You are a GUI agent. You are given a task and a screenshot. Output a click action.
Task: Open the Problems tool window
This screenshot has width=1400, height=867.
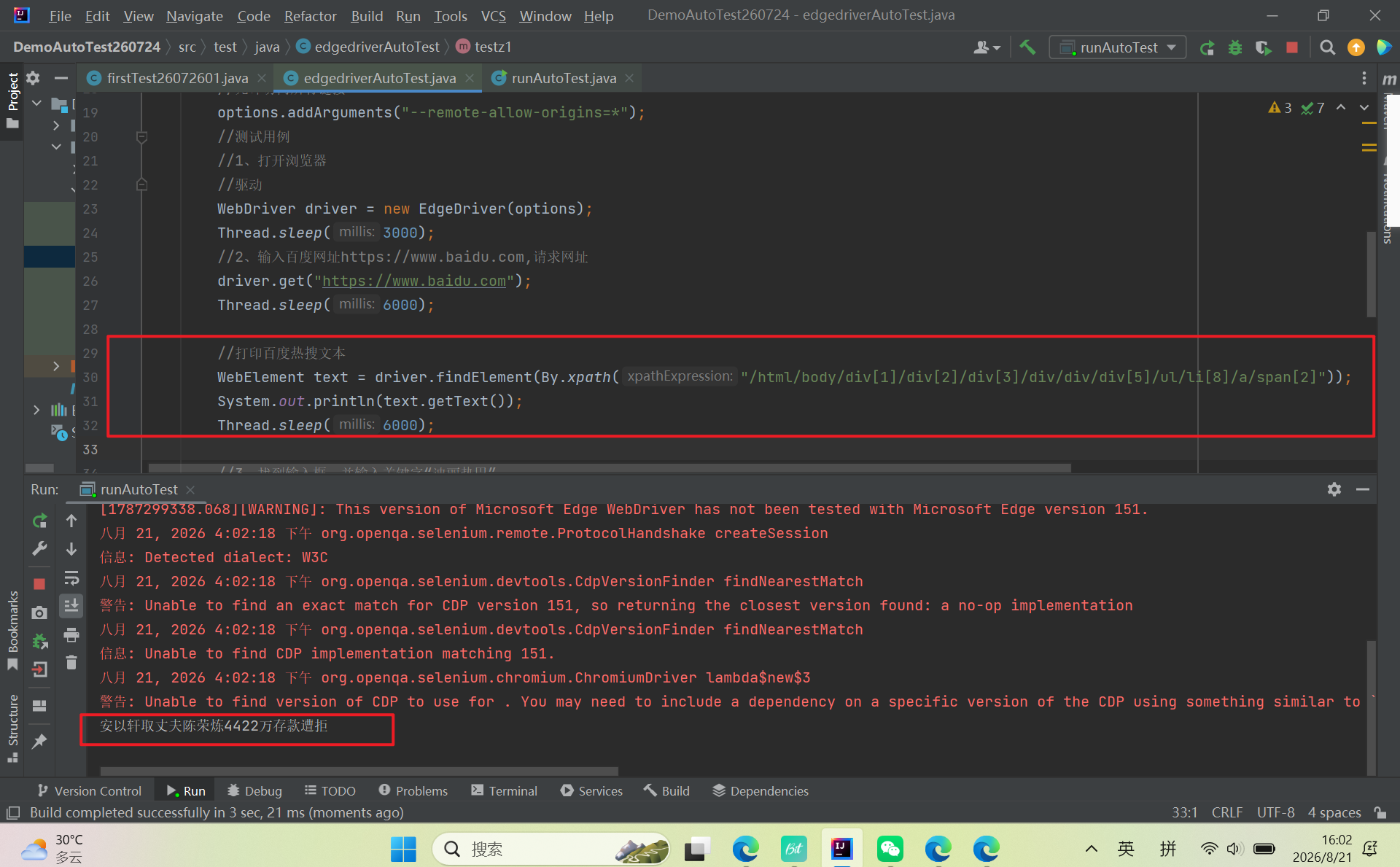pyautogui.click(x=413, y=790)
